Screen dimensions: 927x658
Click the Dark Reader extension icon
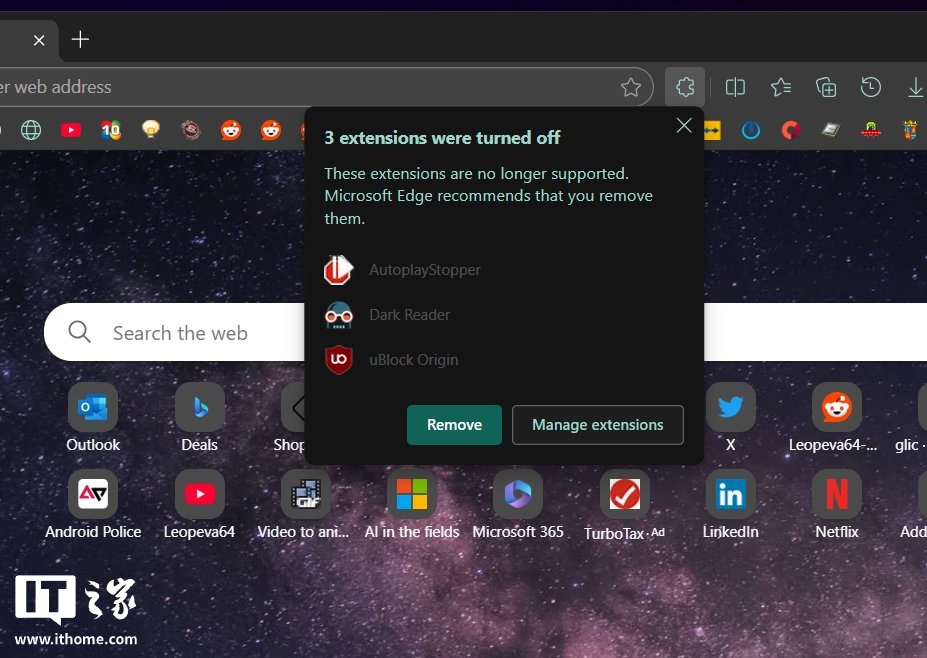point(339,315)
